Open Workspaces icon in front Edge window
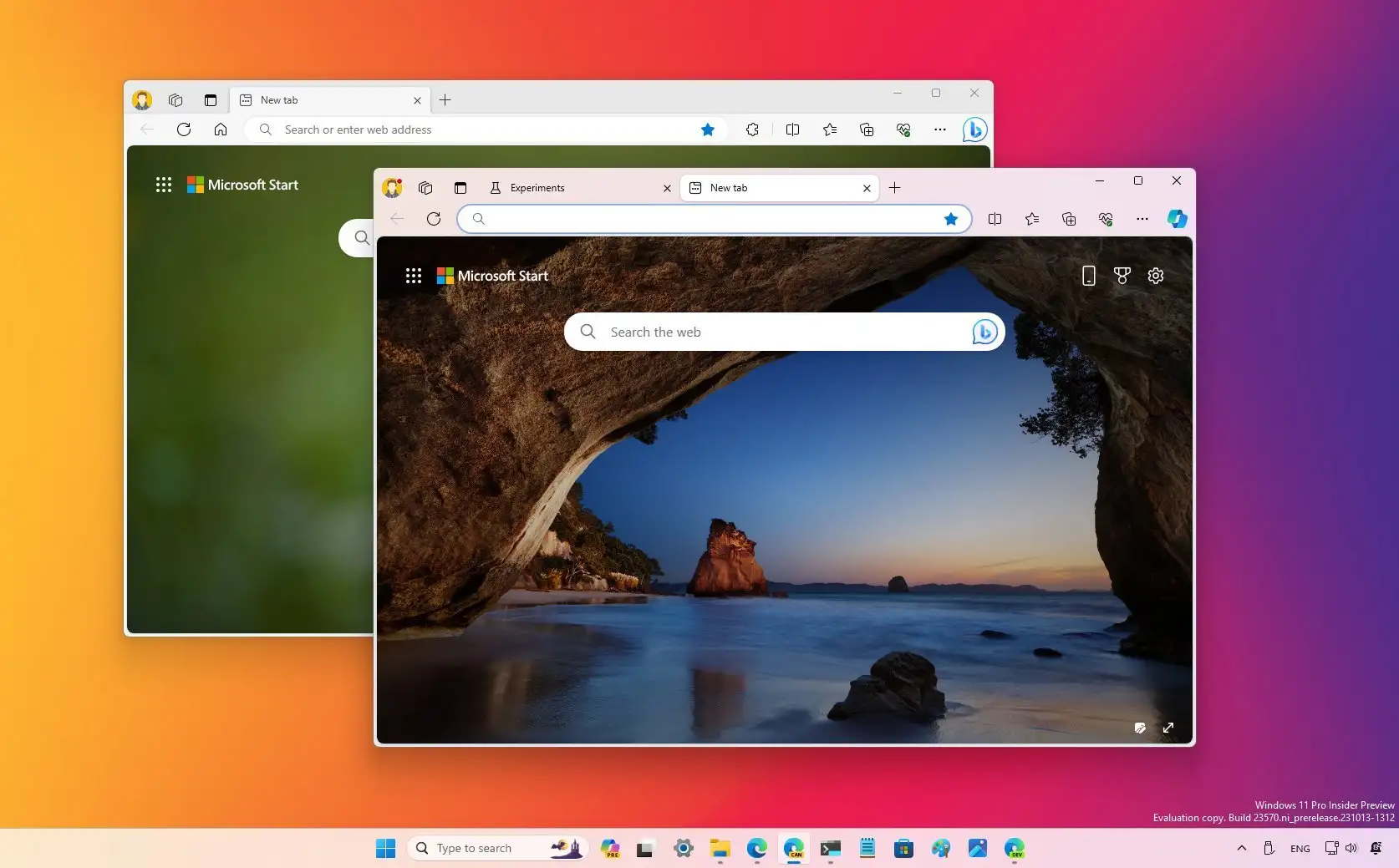The width and height of the screenshot is (1399, 868). 425,188
